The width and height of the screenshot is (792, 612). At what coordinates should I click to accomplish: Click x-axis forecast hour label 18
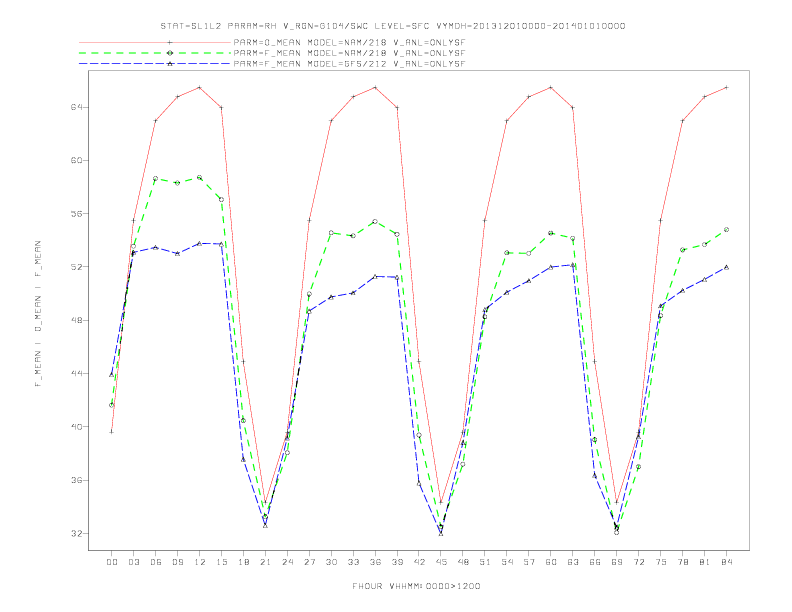coord(243,562)
